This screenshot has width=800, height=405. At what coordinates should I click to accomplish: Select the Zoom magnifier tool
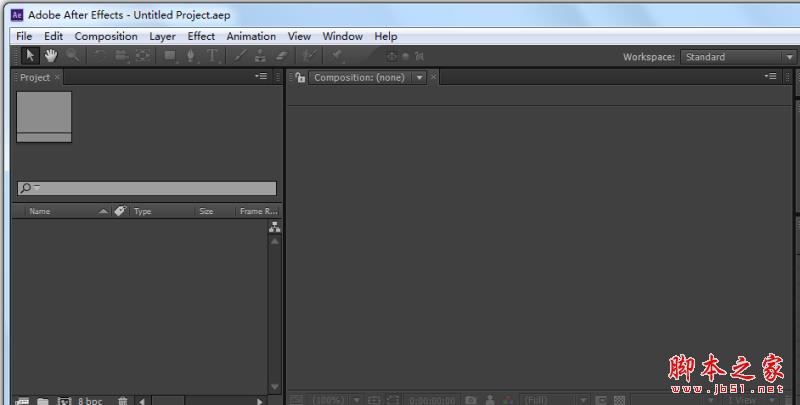(x=72, y=55)
